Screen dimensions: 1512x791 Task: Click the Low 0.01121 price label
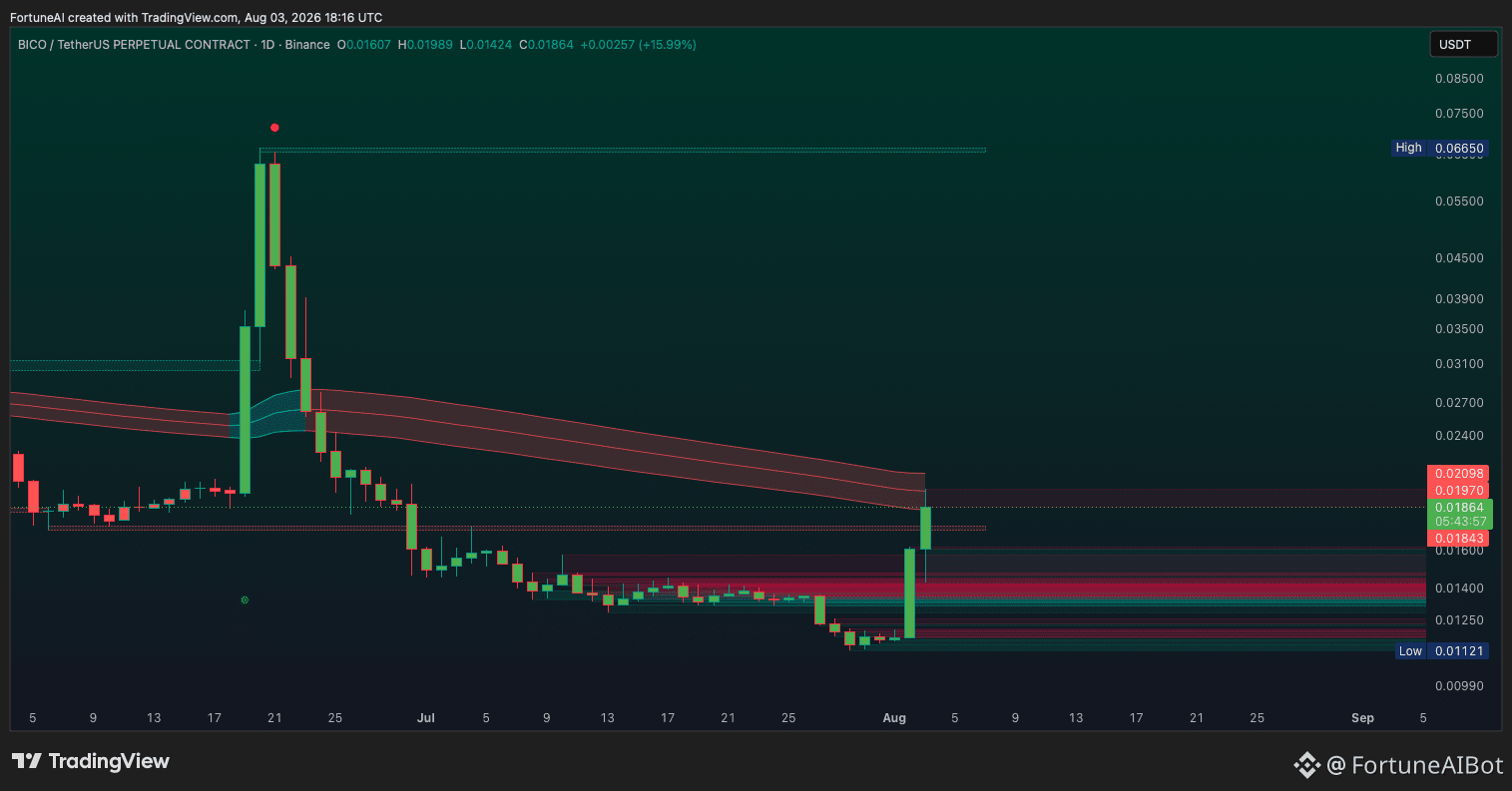click(1442, 650)
